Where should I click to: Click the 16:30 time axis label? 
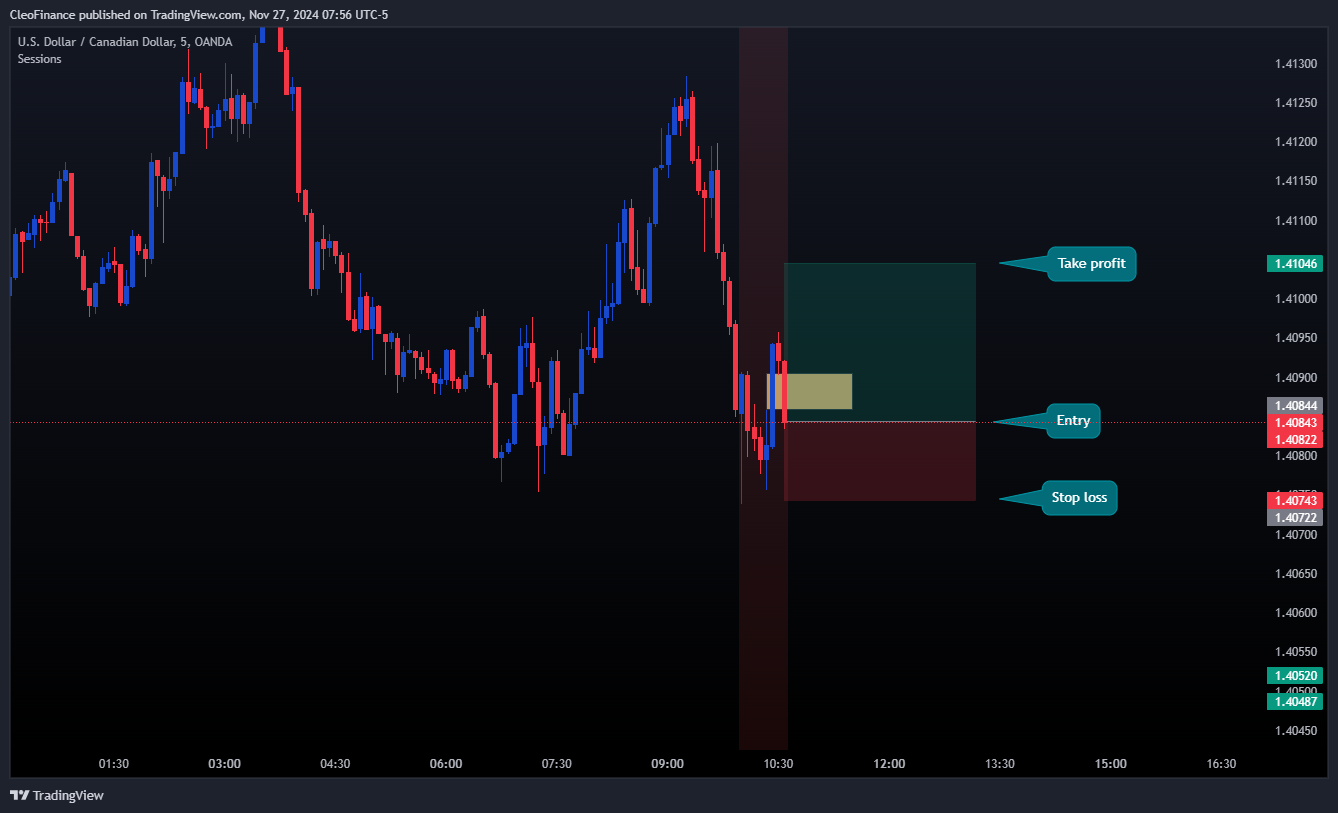1221,764
